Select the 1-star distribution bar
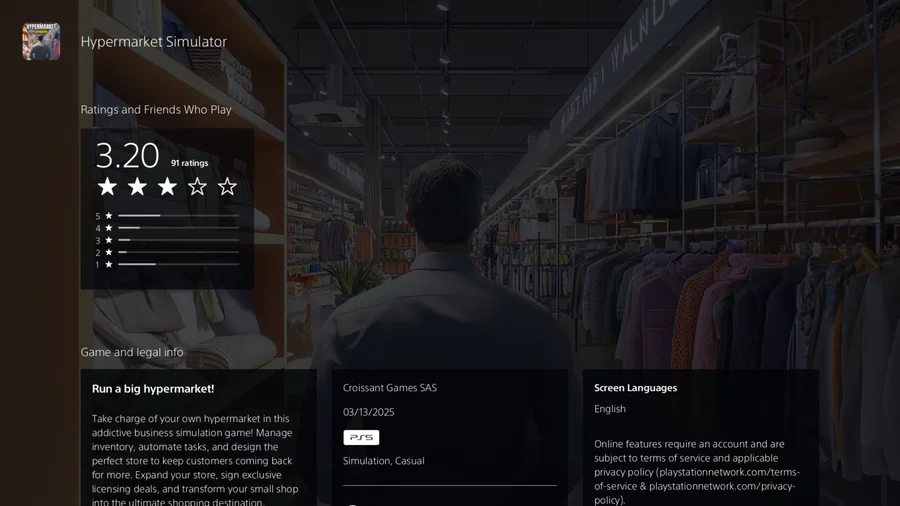The width and height of the screenshot is (900, 506). (x=179, y=264)
